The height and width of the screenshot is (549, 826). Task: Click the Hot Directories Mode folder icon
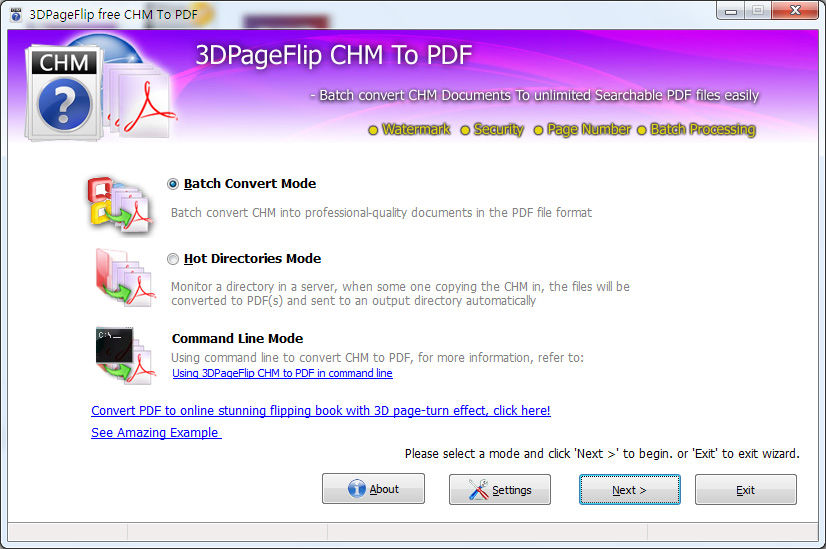[125, 277]
